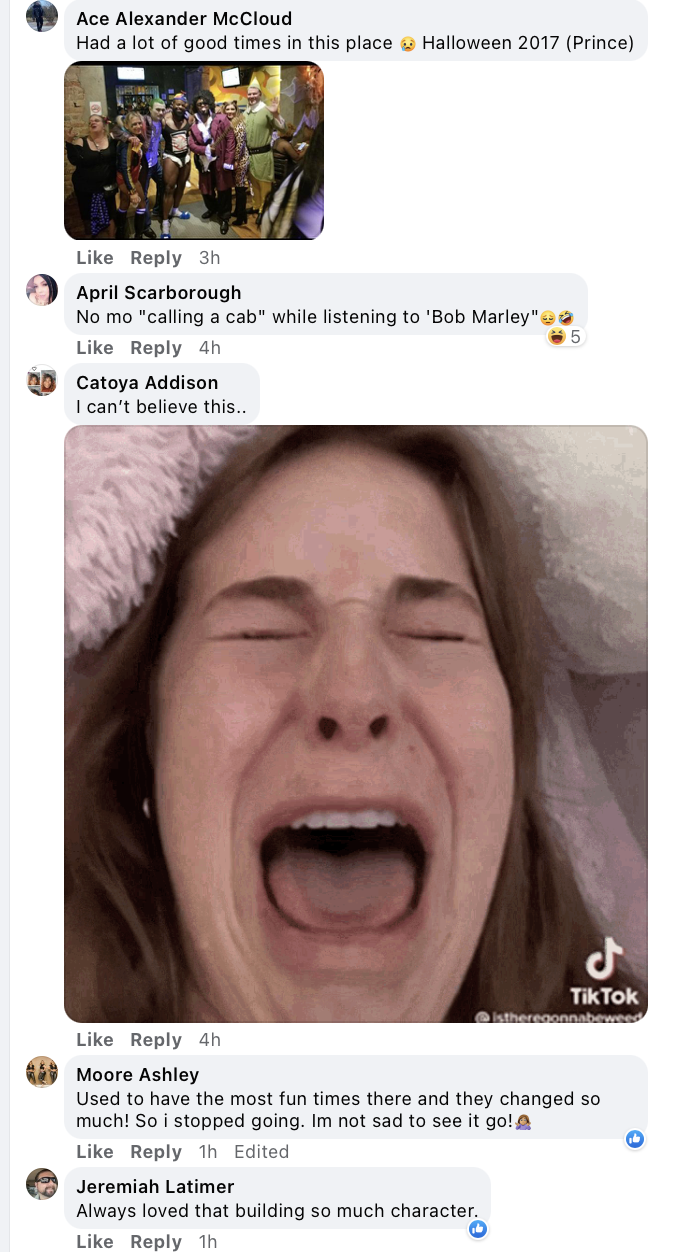
Task: Open the crying woman TikTok GIF
Action: tap(355, 723)
